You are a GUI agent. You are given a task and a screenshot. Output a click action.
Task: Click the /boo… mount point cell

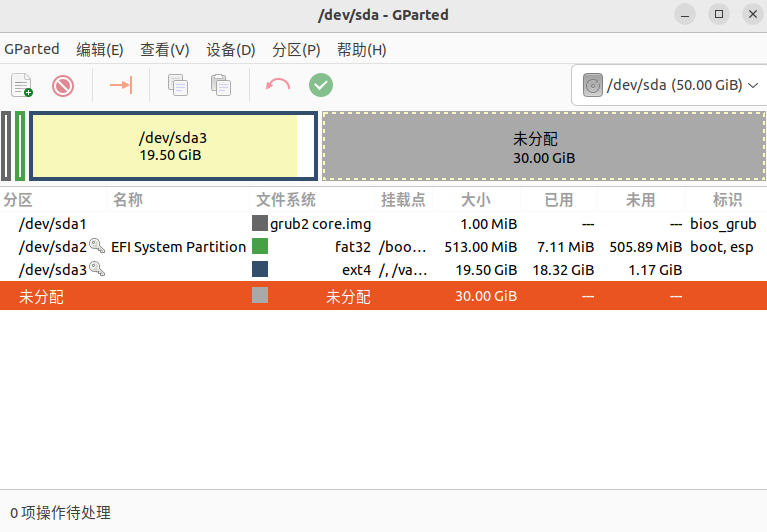pos(403,246)
